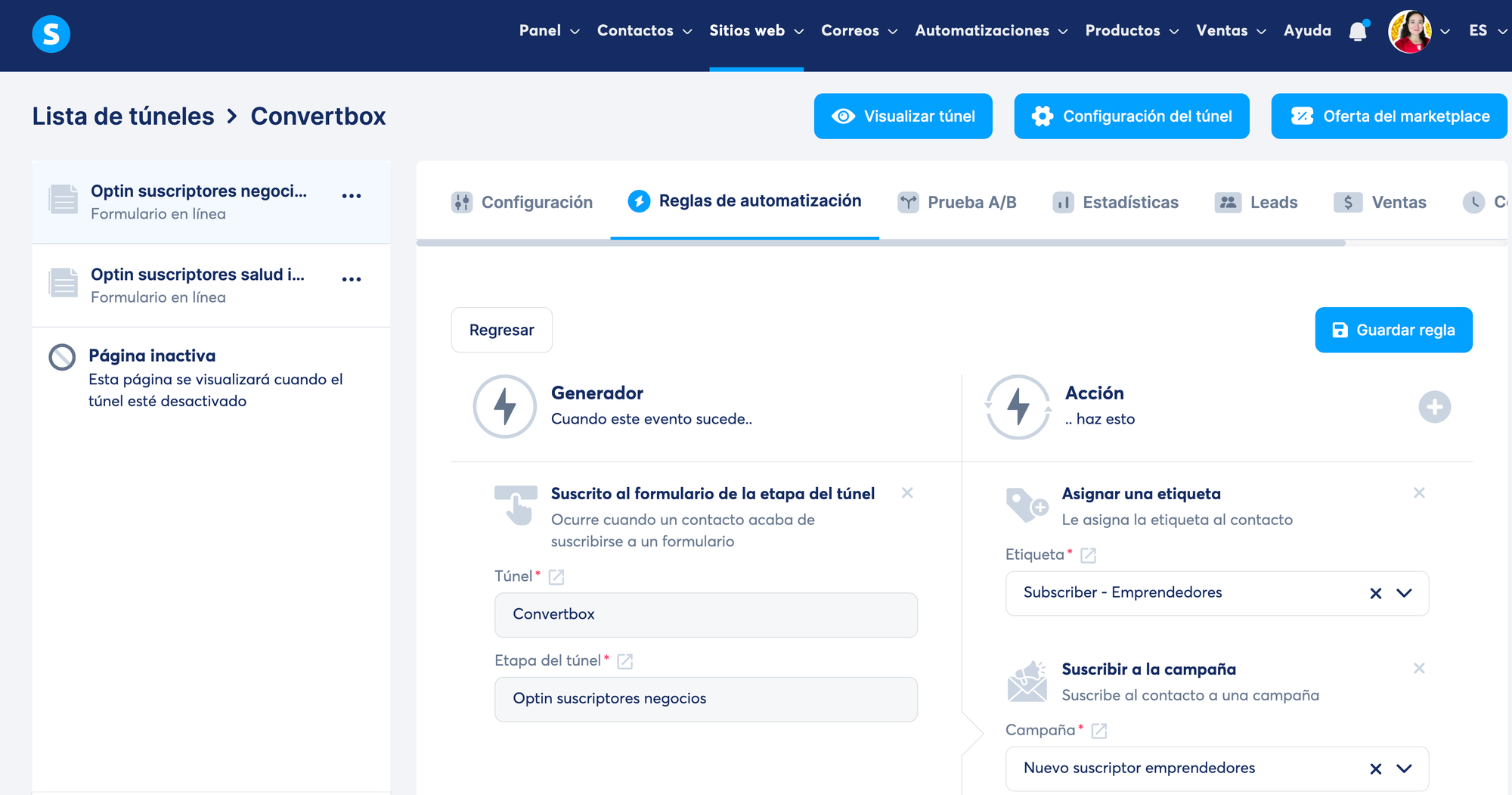Click the envelope icon beside Suscribir a la campaña
The image size is (1512, 795).
1027,681
